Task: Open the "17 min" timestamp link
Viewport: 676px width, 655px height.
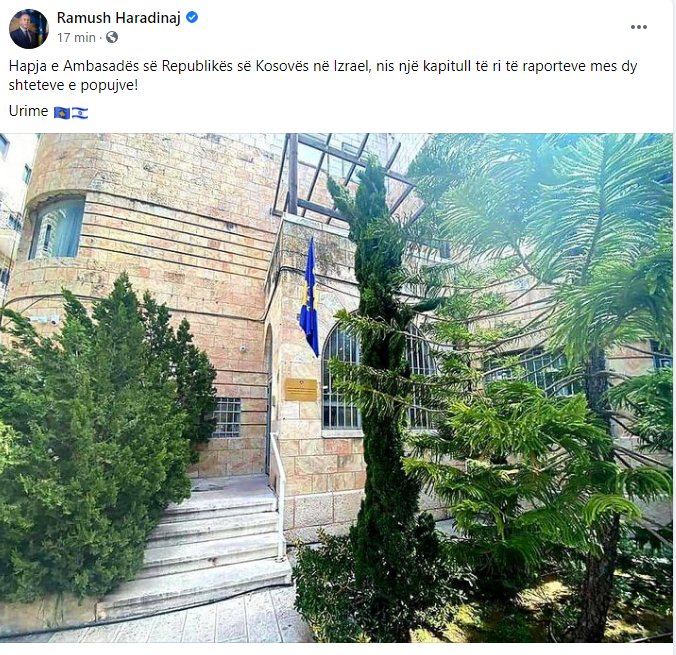Action: [76, 38]
